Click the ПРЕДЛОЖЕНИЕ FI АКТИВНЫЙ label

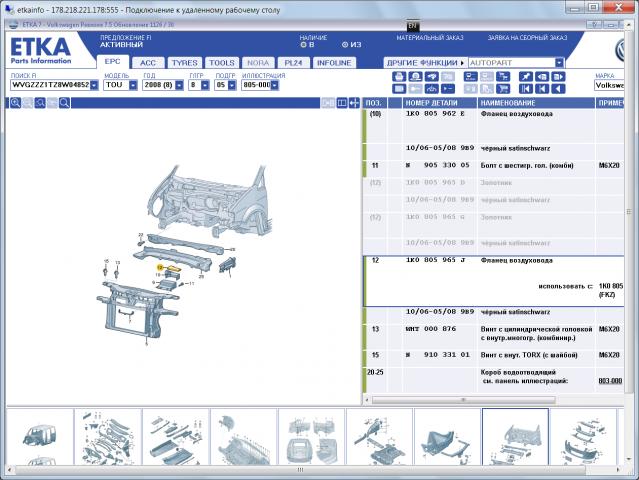coord(126,41)
